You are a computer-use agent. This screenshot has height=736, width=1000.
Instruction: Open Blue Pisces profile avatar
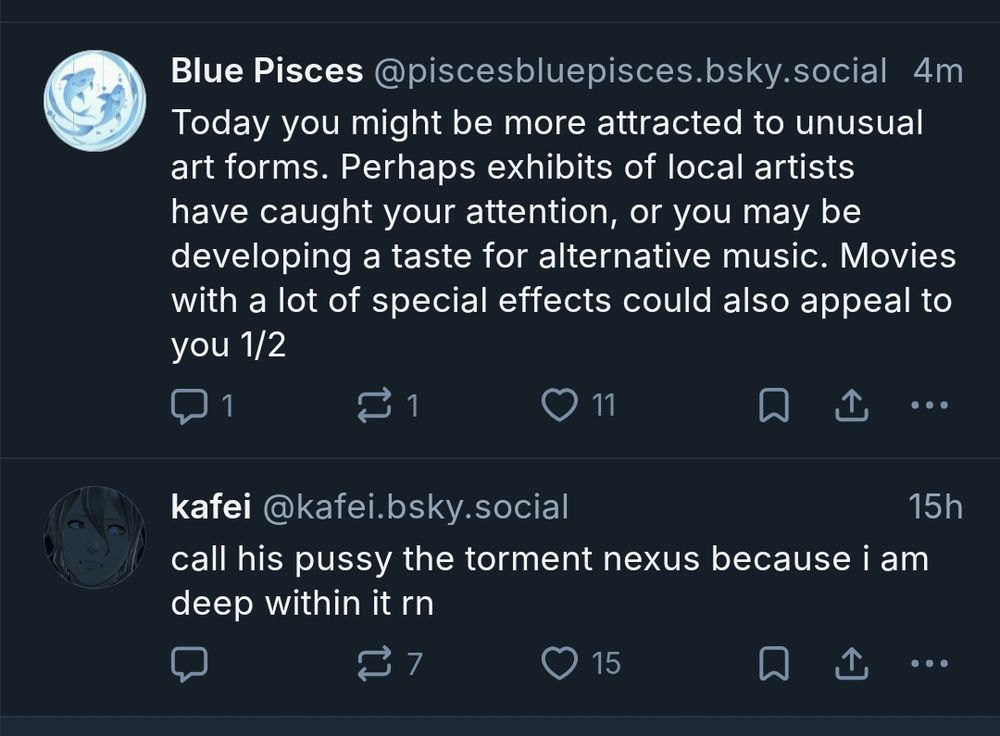(95, 100)
